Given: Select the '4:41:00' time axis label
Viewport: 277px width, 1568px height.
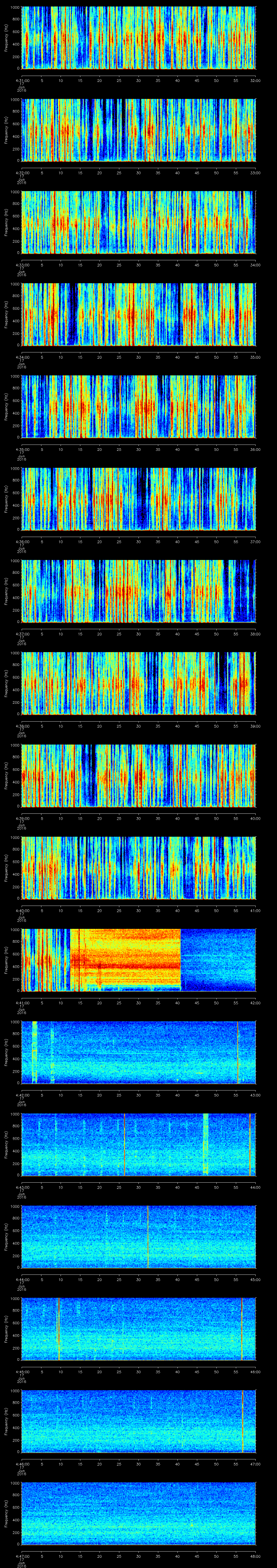Looking at the screenshot, I should tap(22, 1003).
